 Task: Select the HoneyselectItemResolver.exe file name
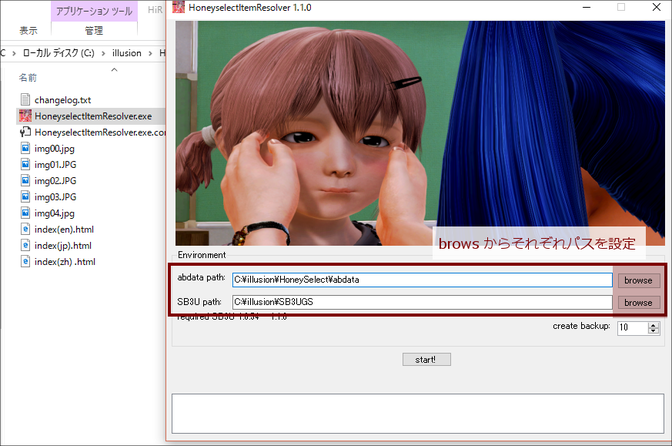(93, 116)
